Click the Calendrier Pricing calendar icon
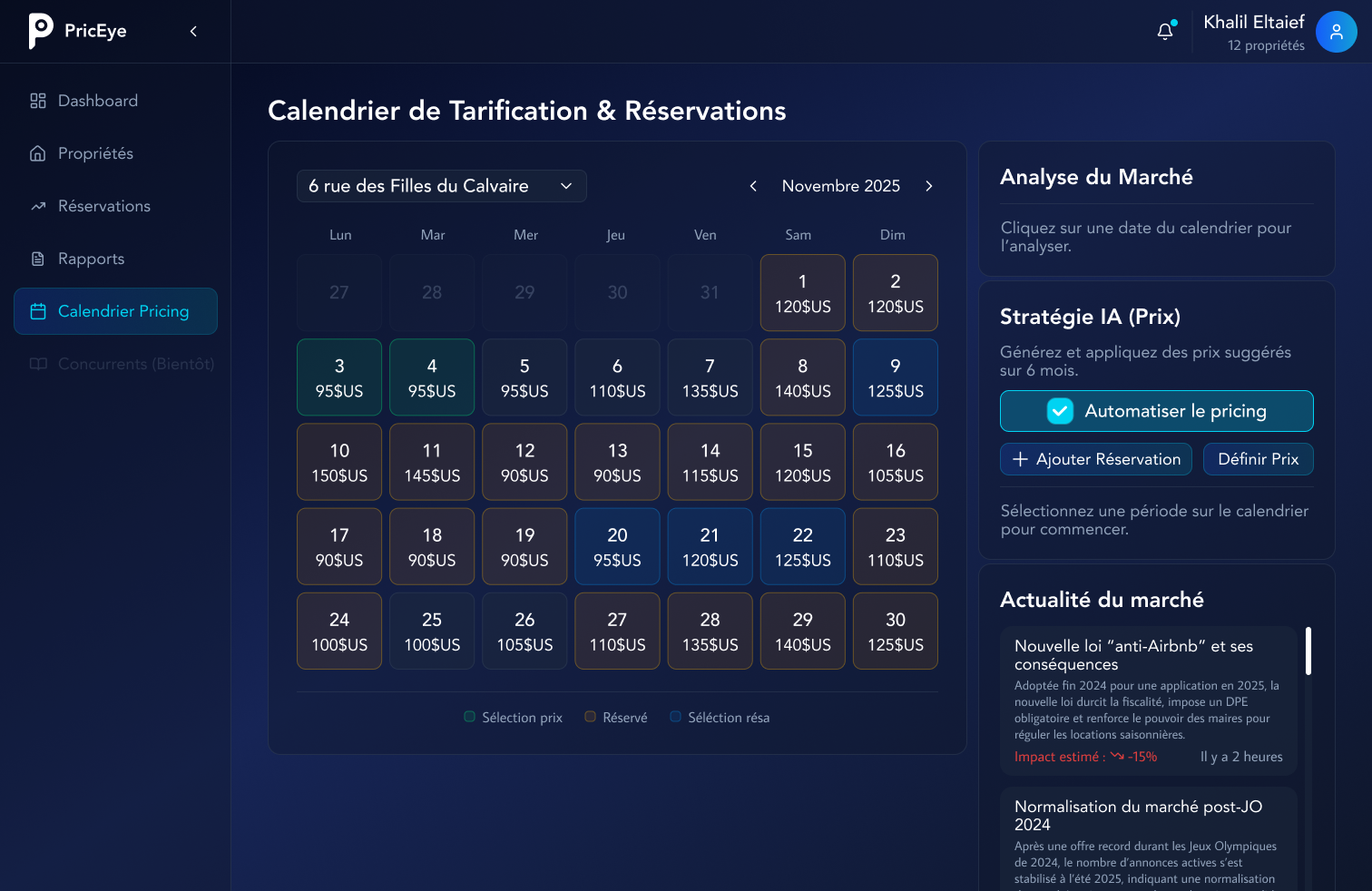Viewport: 1372px width, 891px height. click(38, 311)
